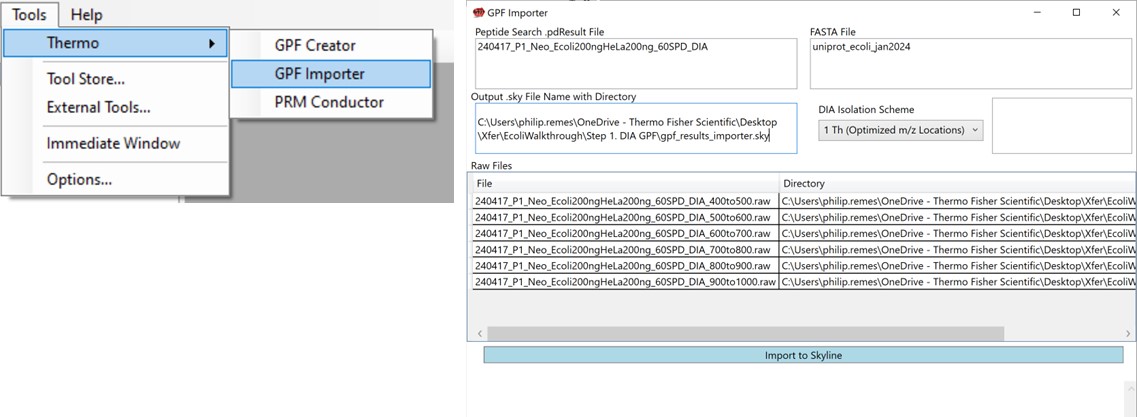
Task: Open the DIA Isolation Scheme dropdown
Action: (901, 131)
